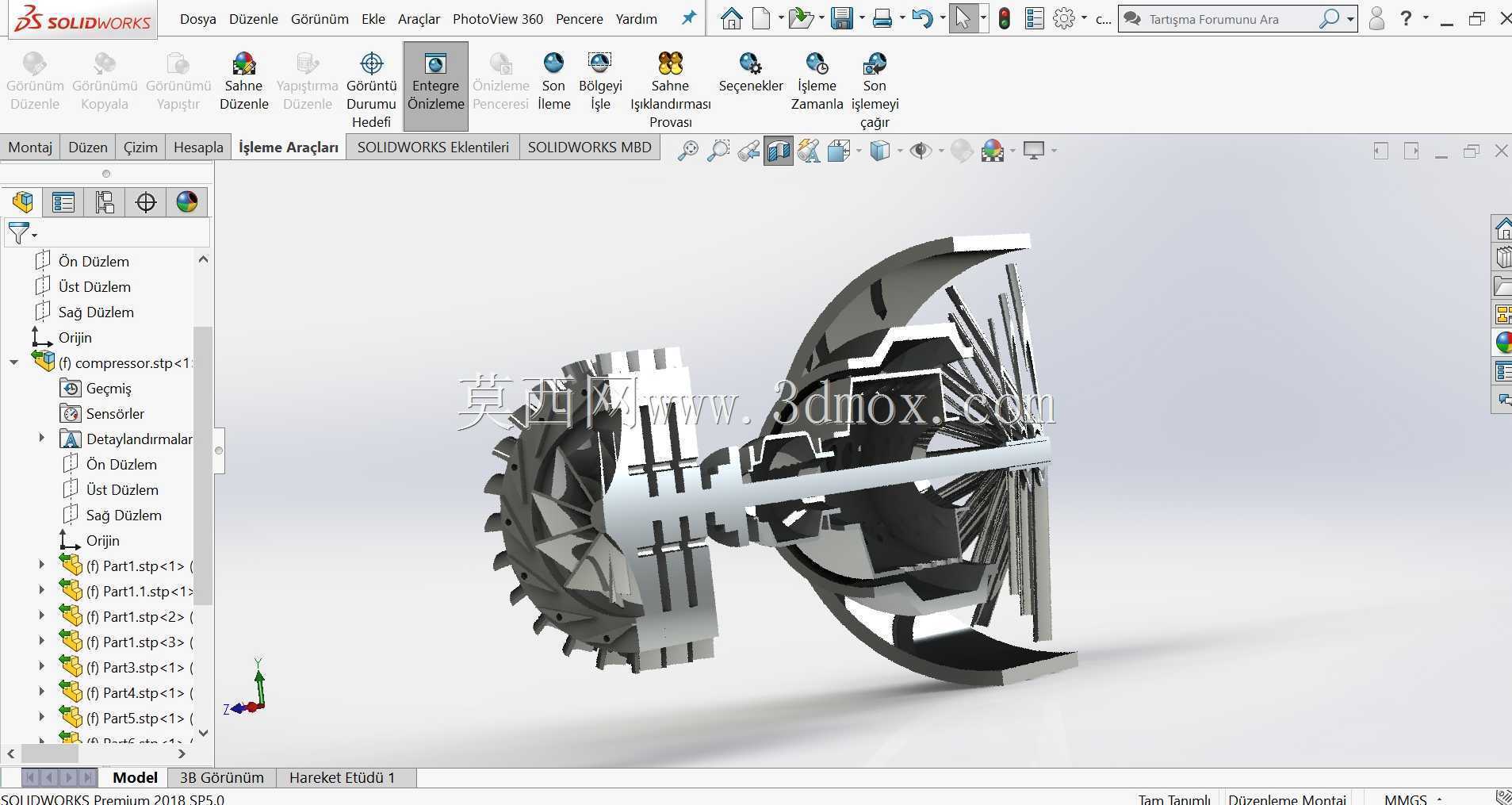1512x805 pixels.
Task: Open the Yardım menu
Action: 636,19
